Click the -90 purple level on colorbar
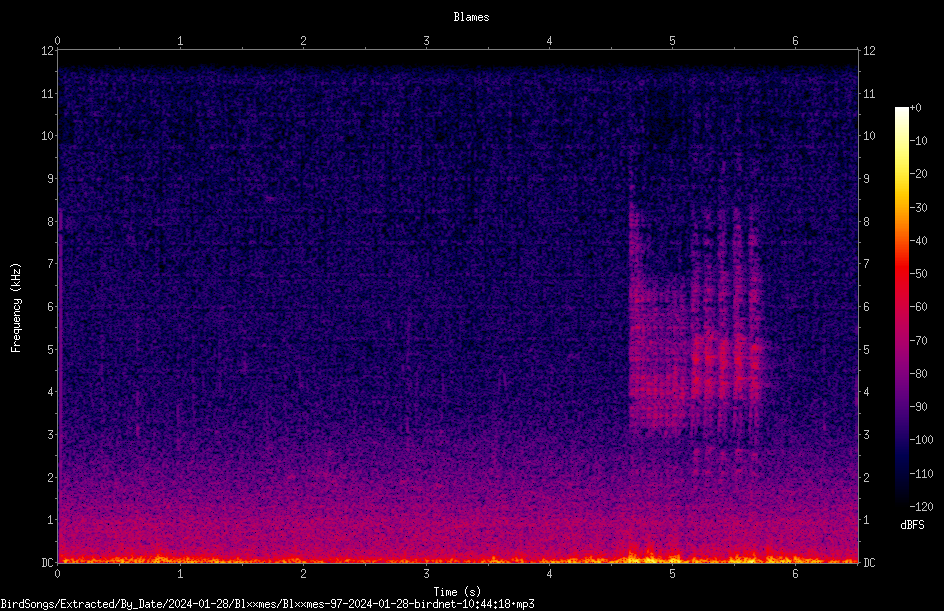 (x=918, y=406)
